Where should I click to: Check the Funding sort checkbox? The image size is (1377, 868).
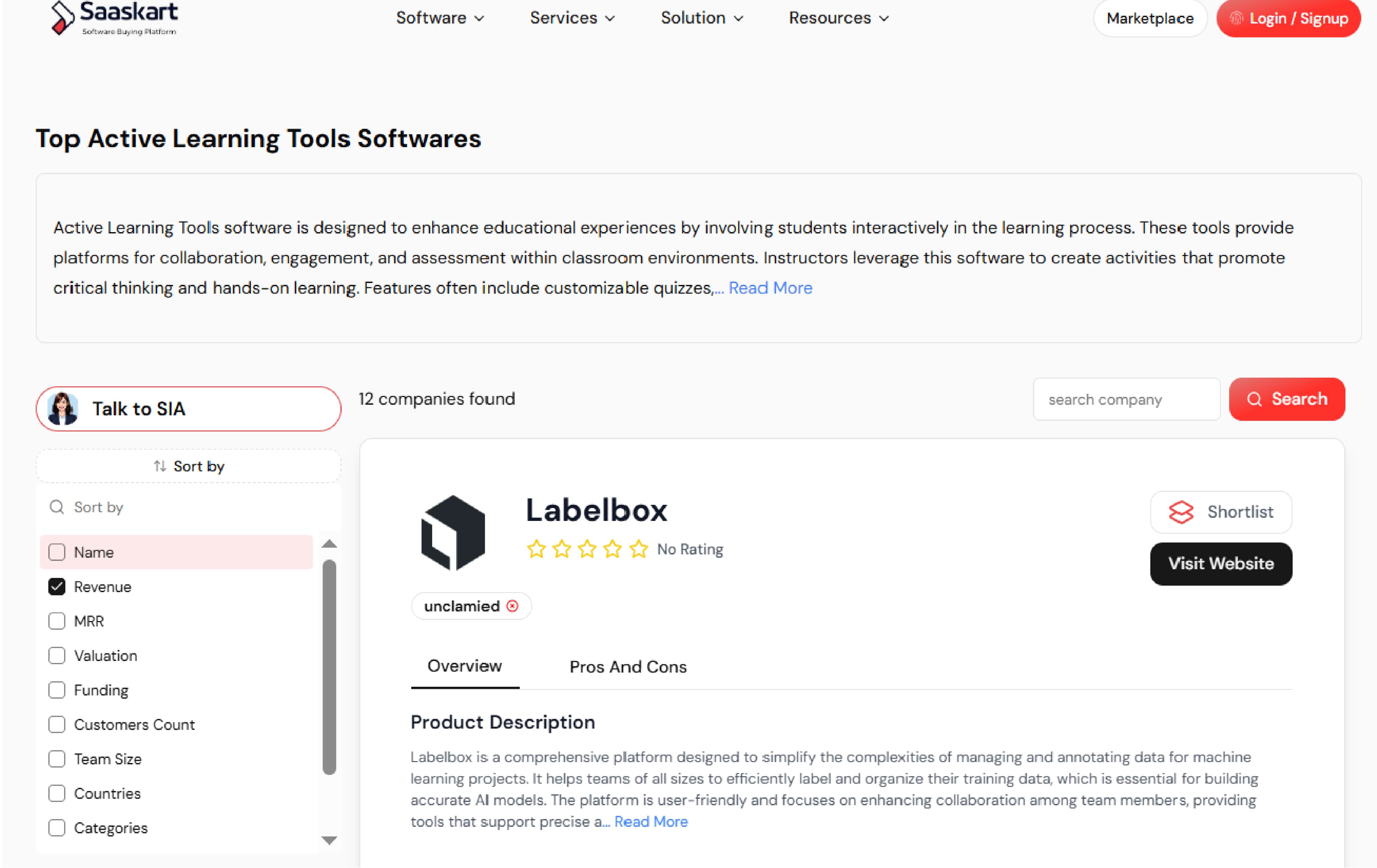click(57, 690)
